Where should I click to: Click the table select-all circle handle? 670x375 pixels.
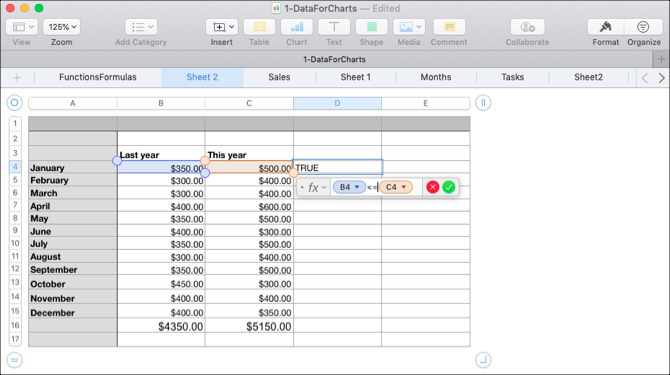pos(14,103)
